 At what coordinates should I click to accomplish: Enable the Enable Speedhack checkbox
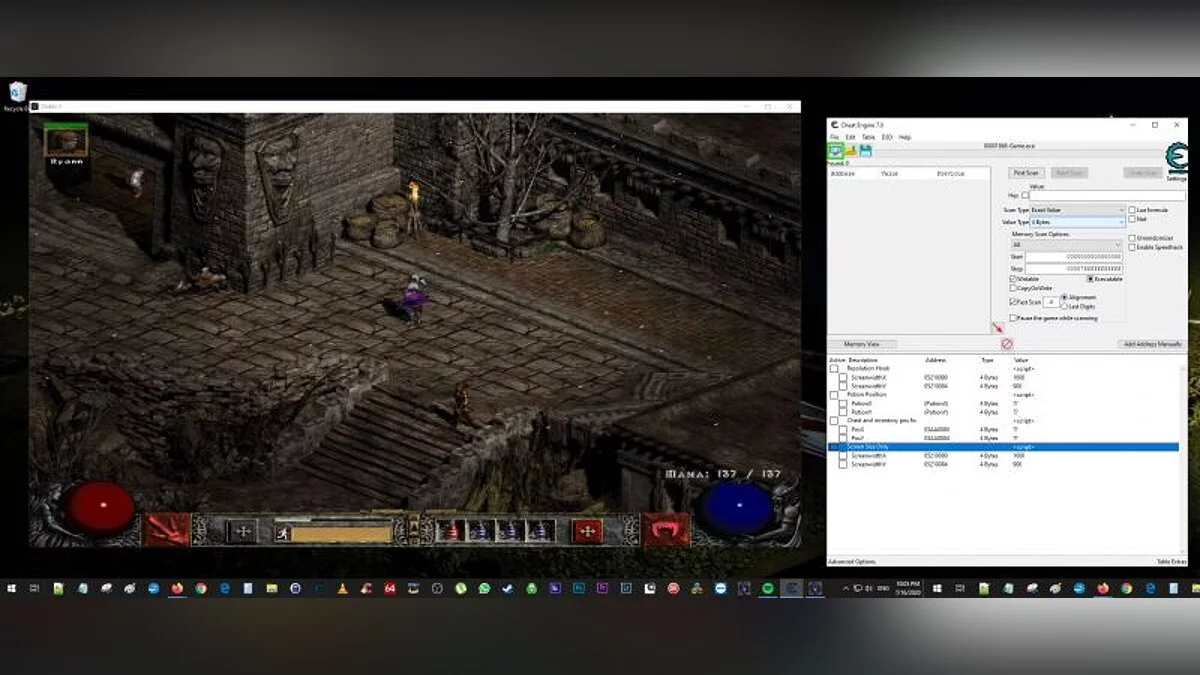[1132, 247]
